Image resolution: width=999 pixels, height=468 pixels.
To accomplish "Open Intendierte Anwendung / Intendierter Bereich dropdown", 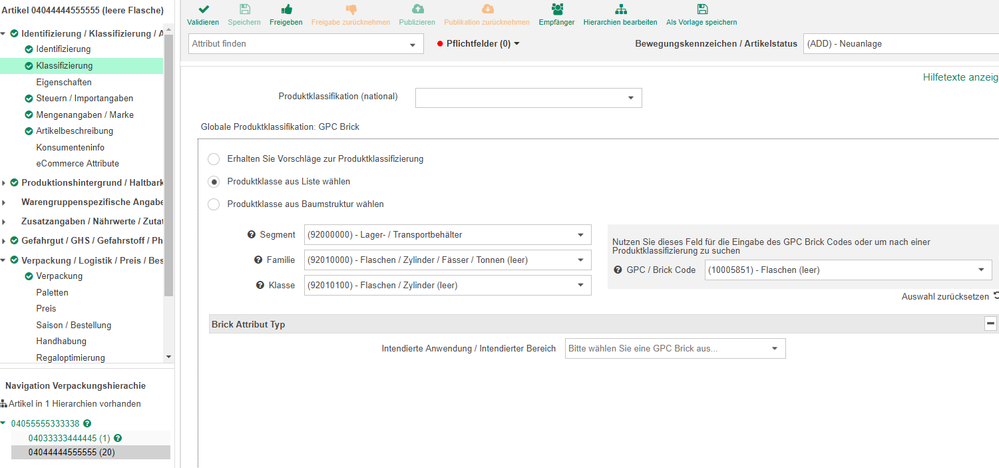I will (675, 348).
